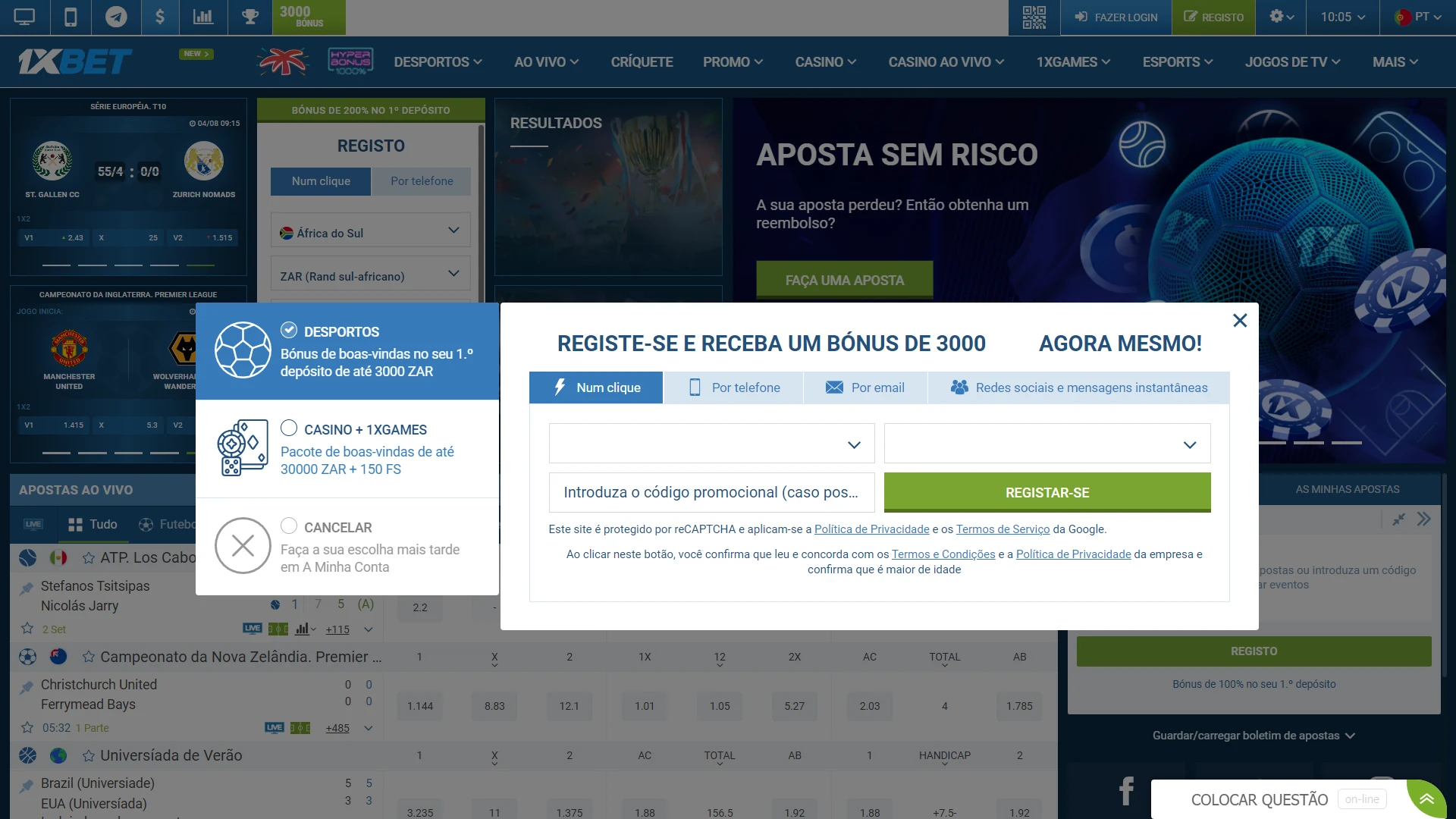The height and width of the screenshot is (819, 1456).
Task: Open África do Sul country dropdown
Action: (x=370, y=231)
